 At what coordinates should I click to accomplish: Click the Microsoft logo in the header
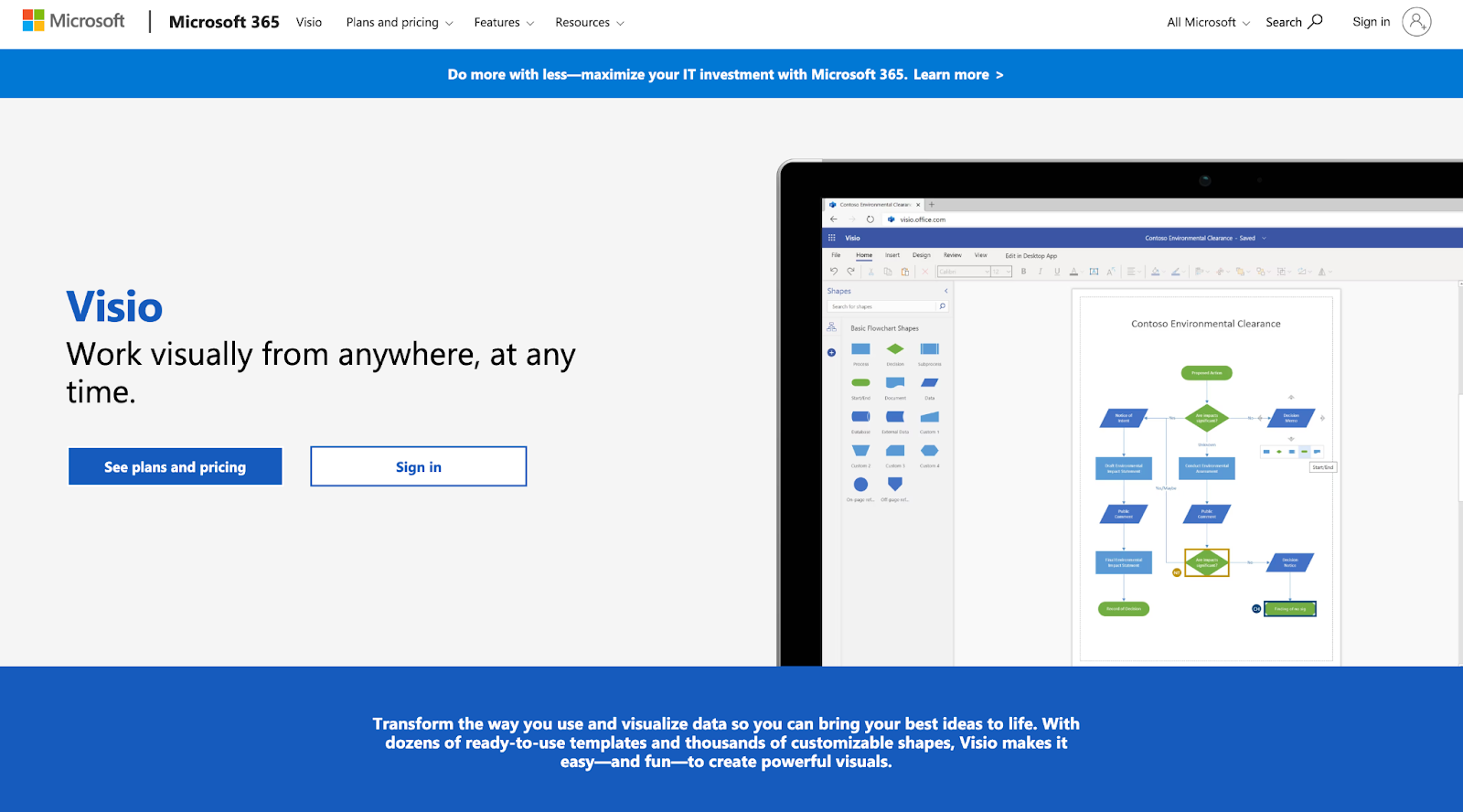pos(73,21)
